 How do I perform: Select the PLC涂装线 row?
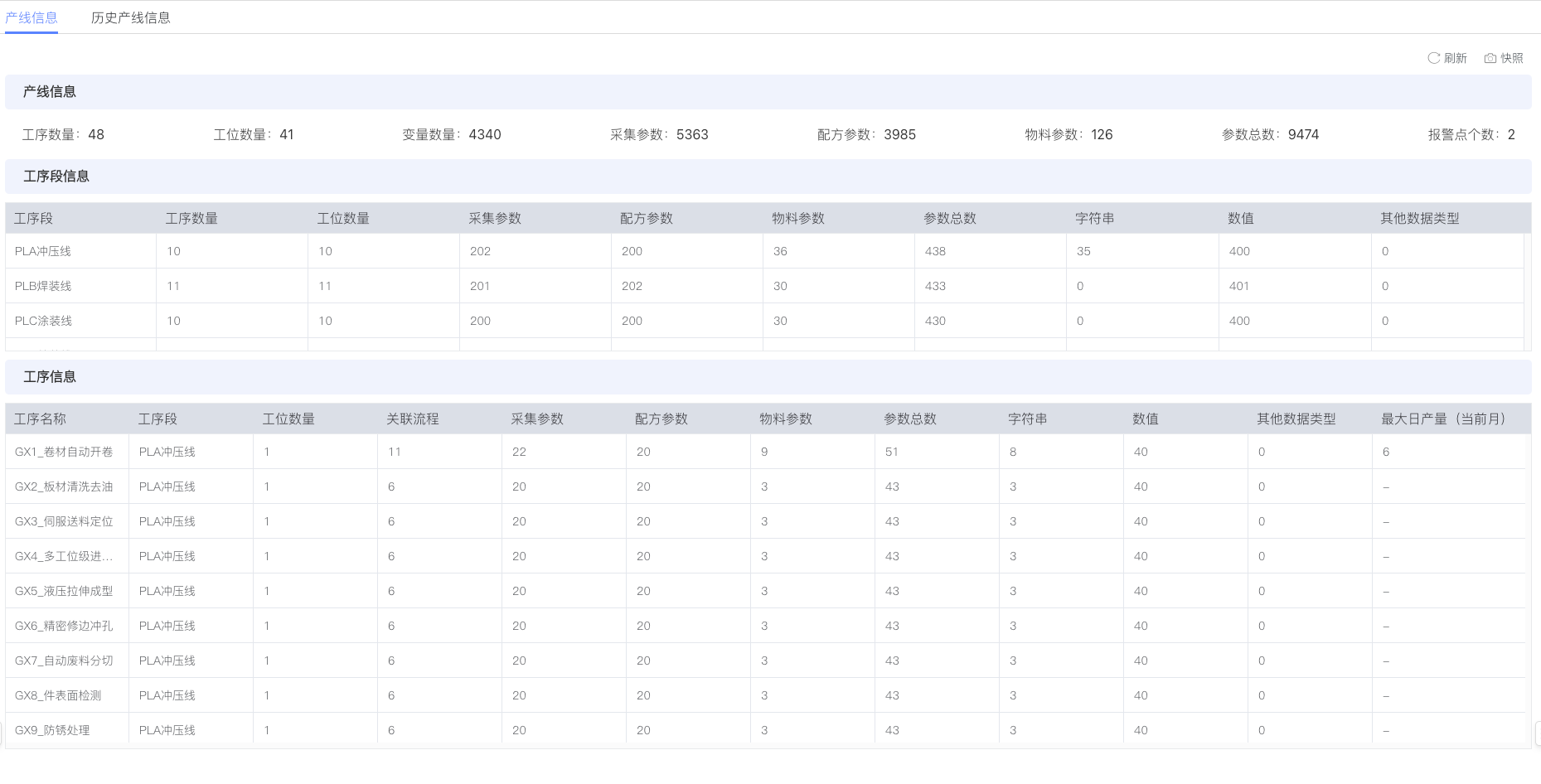tap(43, 321)
